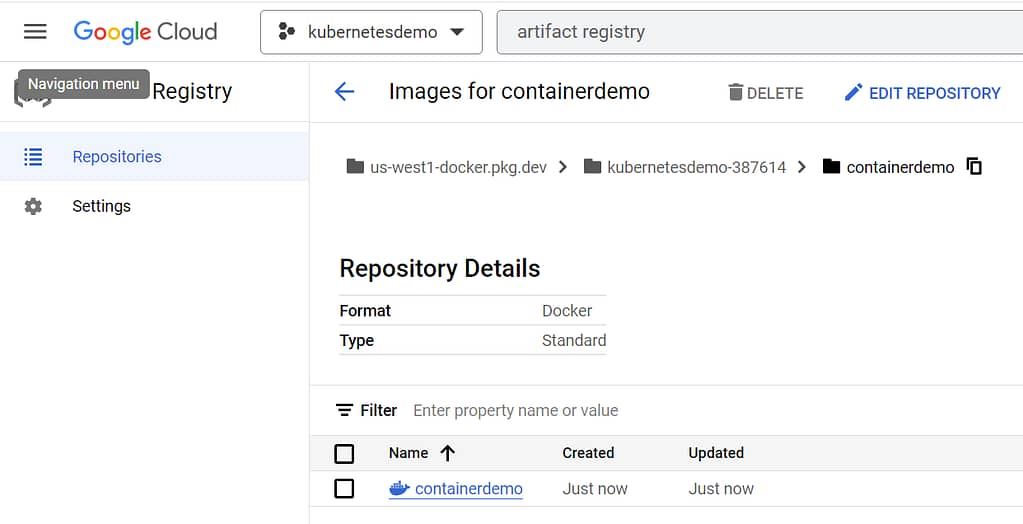Open the kubernetesdemo project selector dropdown
Image resolution: width=1023 pixels, height=524 pixels.
coord(371,32)
